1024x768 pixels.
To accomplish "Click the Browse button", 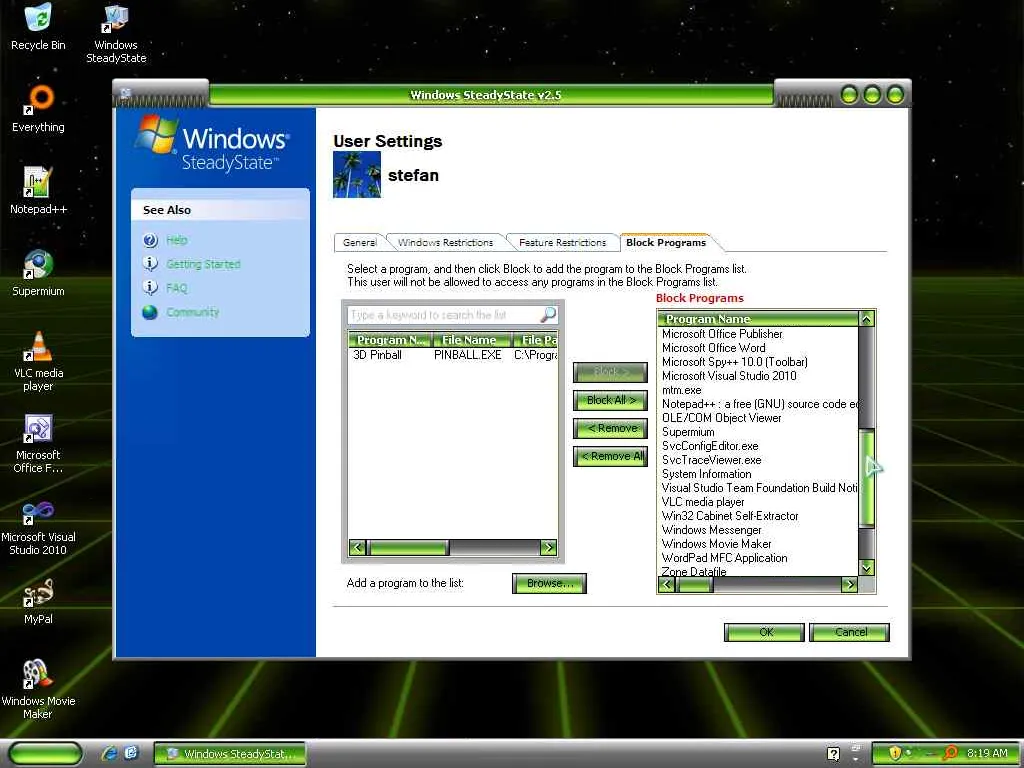I will [x=549, y=583].
